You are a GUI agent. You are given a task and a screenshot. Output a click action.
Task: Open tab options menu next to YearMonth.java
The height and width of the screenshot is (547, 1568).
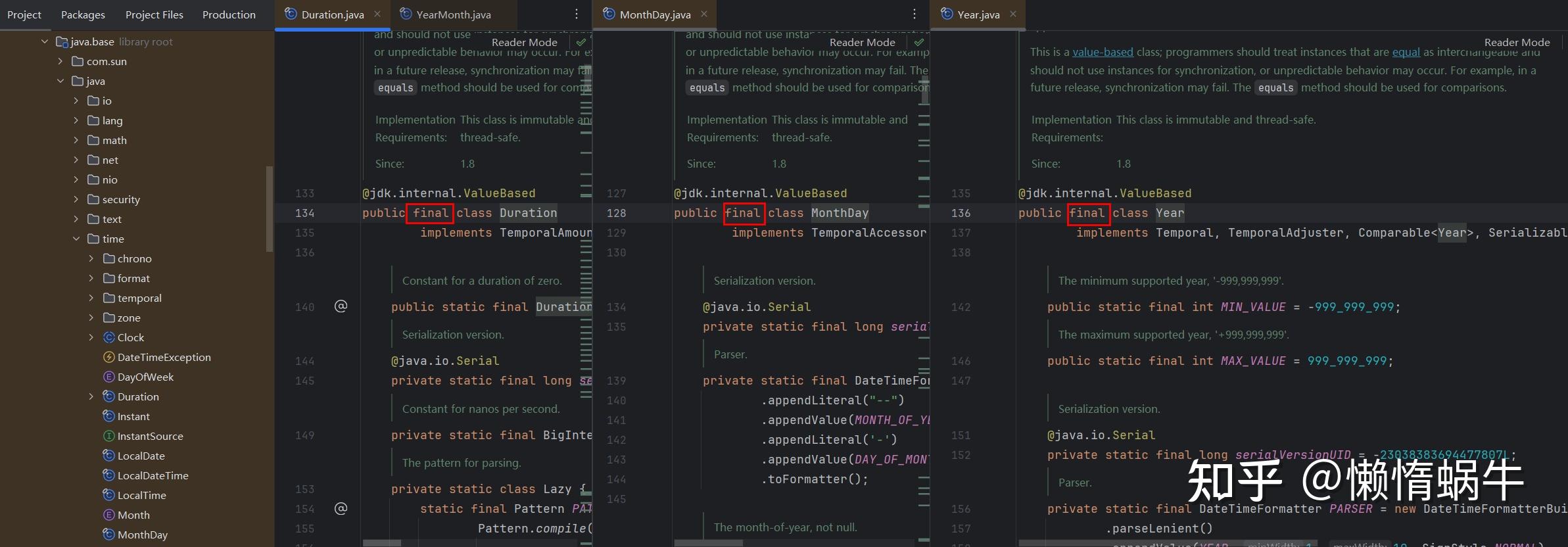(x=577, y=14)
